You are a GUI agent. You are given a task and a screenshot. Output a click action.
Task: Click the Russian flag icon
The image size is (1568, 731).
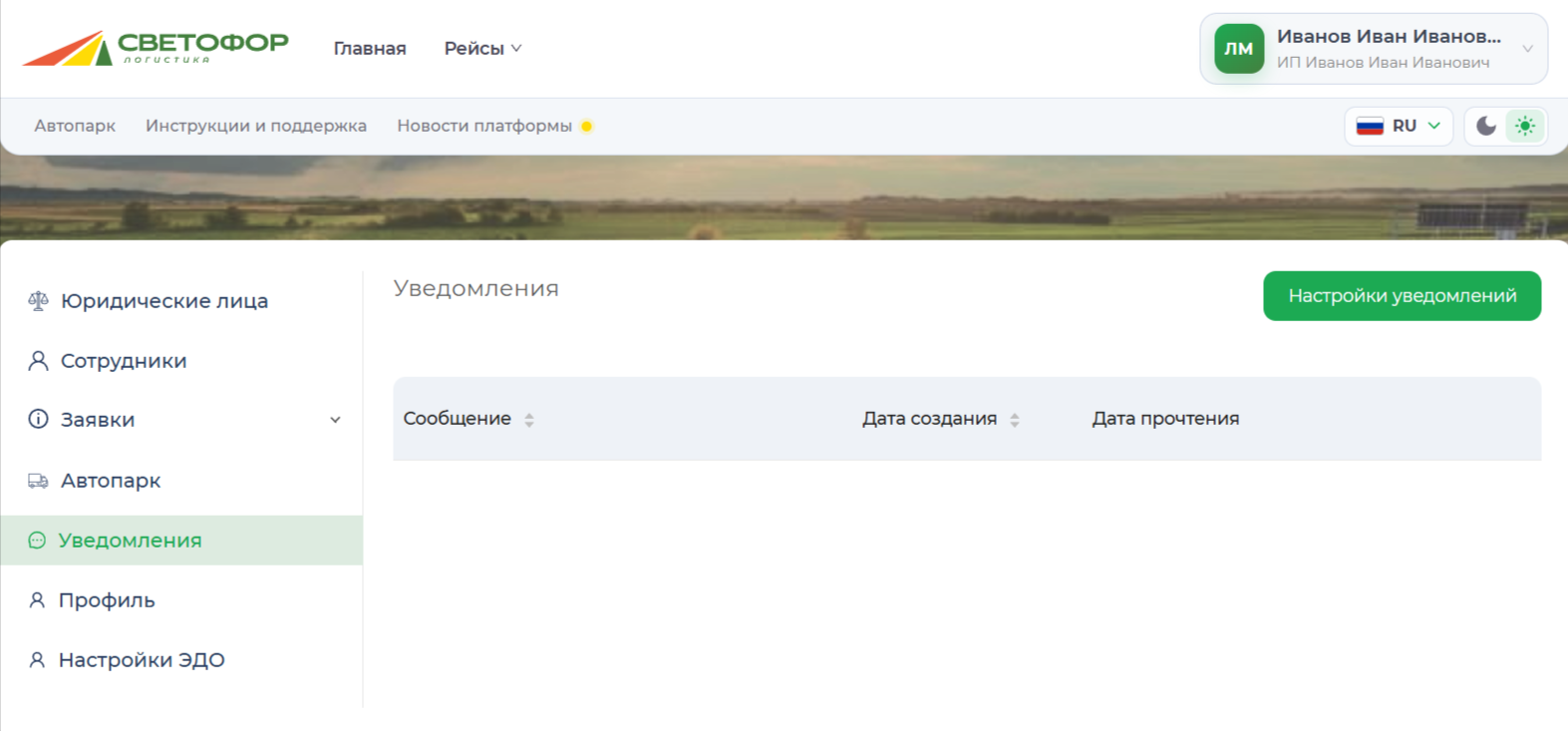point(1370,127)
